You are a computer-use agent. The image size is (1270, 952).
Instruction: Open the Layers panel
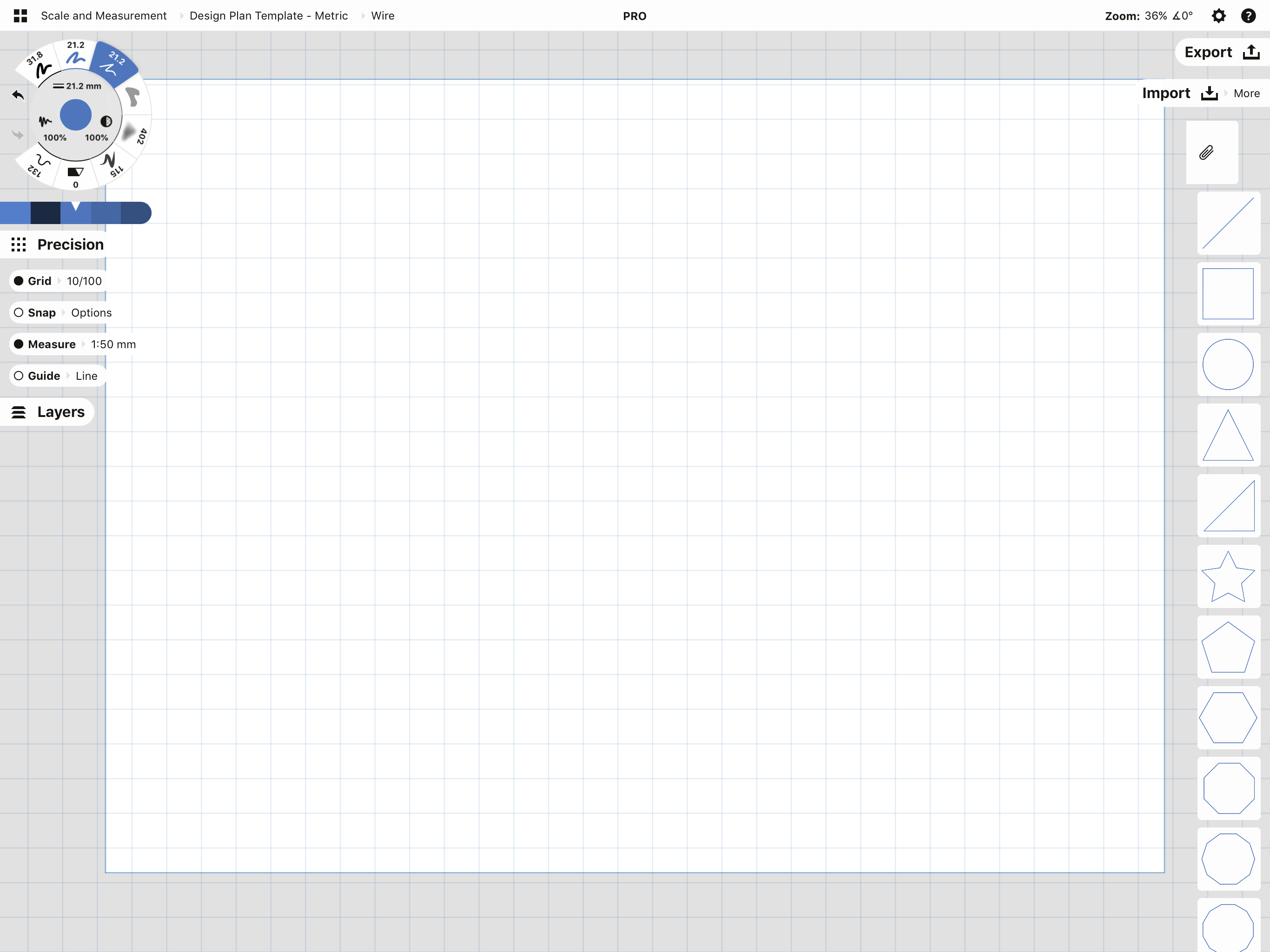(x=48, y=412)
